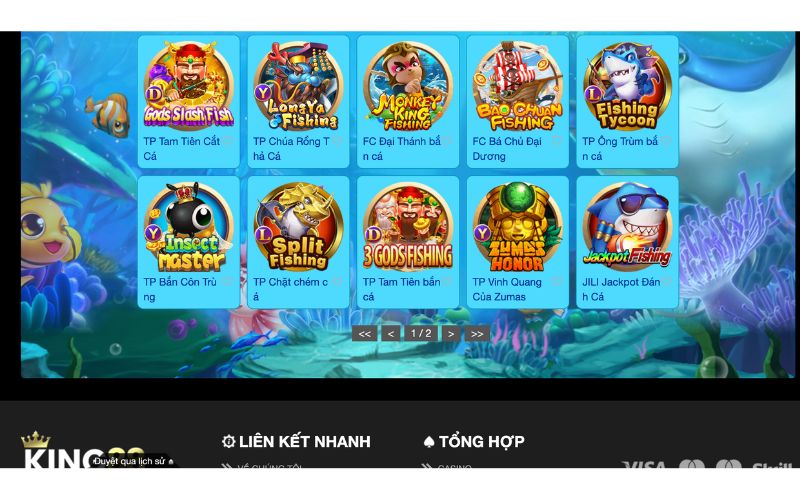
Task: Open the Split Fishing game icon
Action: 298,226
